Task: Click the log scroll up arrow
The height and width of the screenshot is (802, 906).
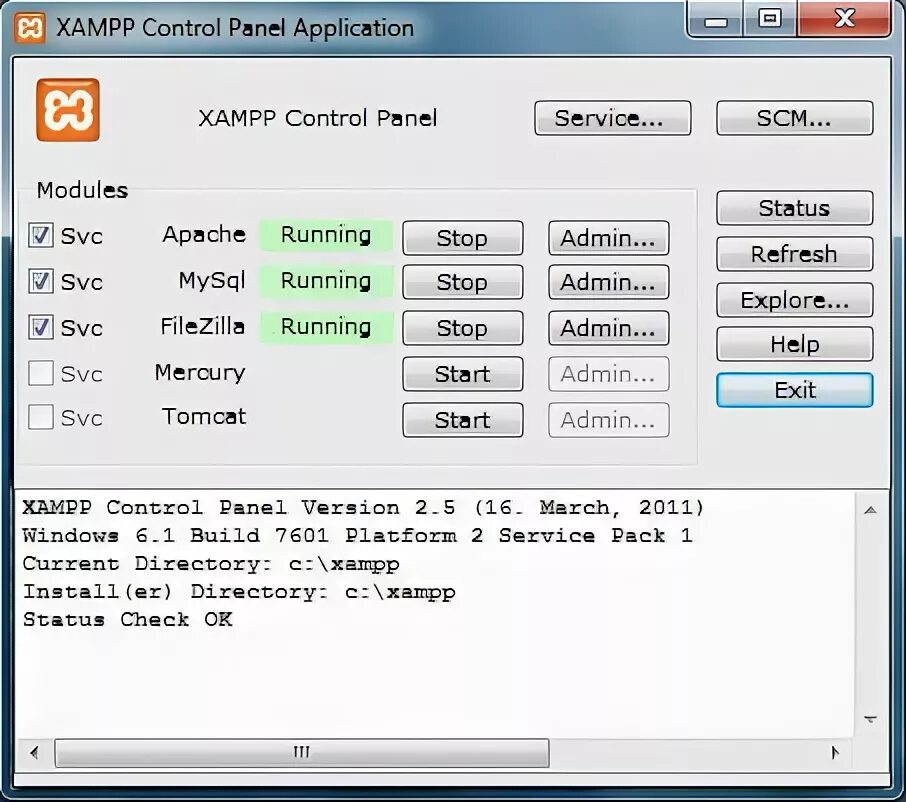Action: tap(871, 510)
